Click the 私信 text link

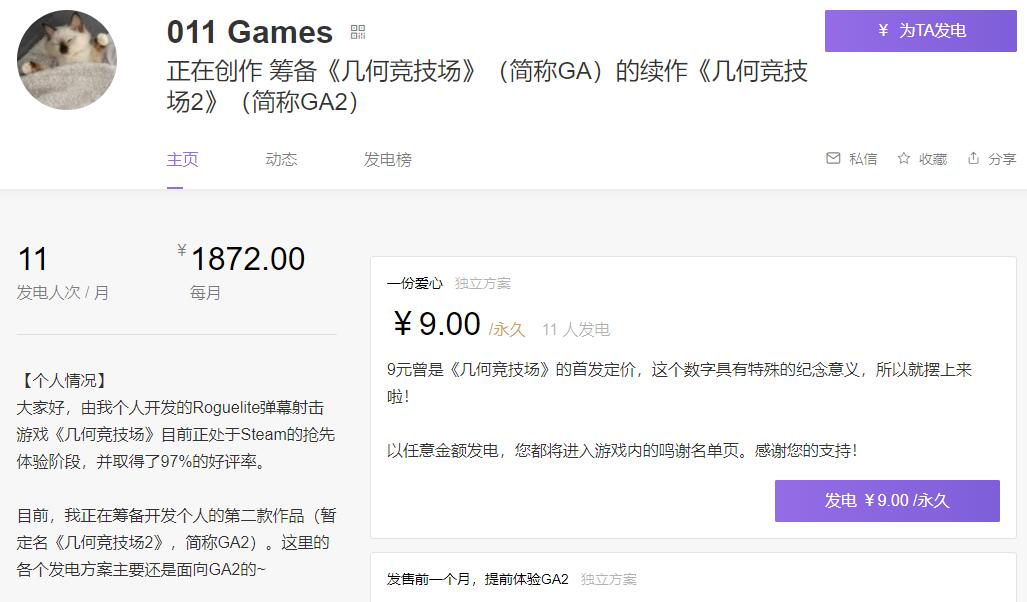863,159
